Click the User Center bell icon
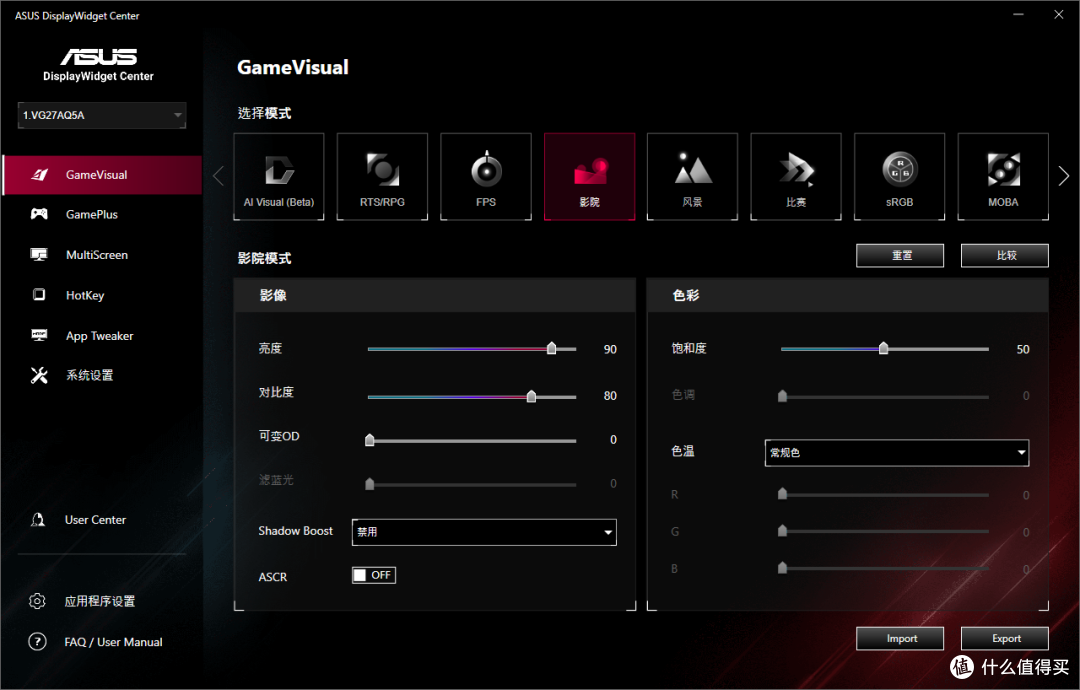This screenshot has height=690, width=1080. click(x=38, y=520)
